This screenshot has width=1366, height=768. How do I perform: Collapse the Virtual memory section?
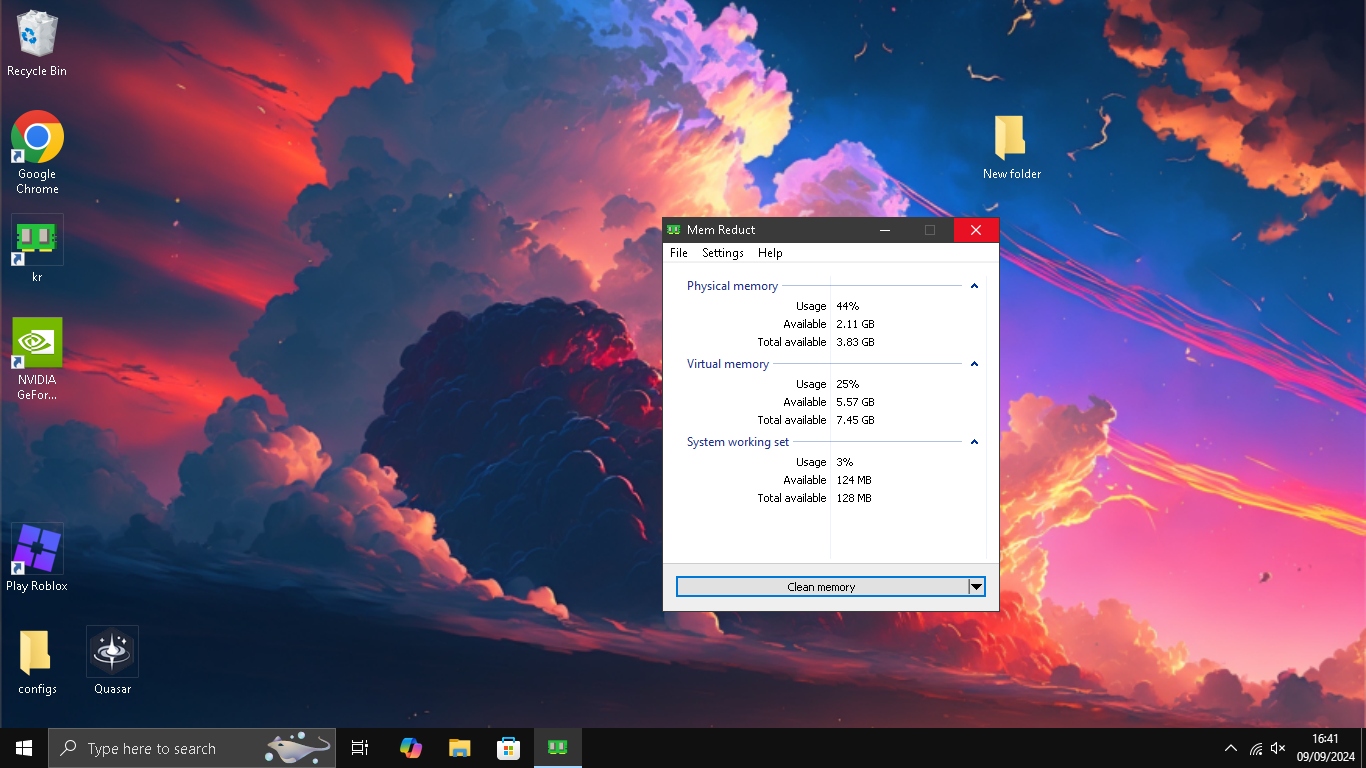(x=974, y=364)
